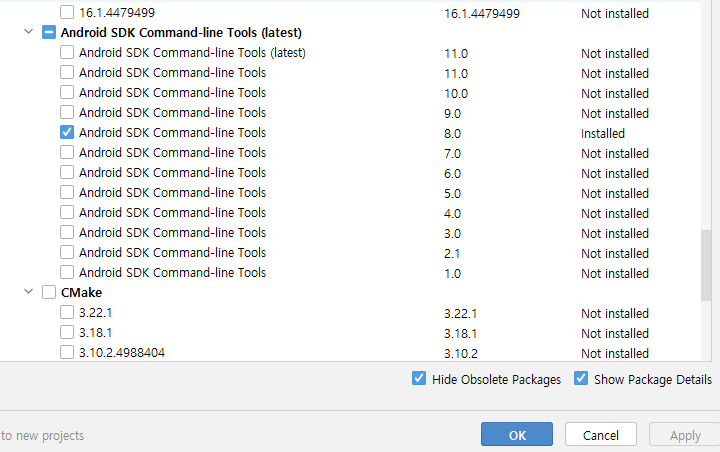Check Command-line Tools version 4.0 checkbox
Screen dimensions: 720x452
coord(67,212)
